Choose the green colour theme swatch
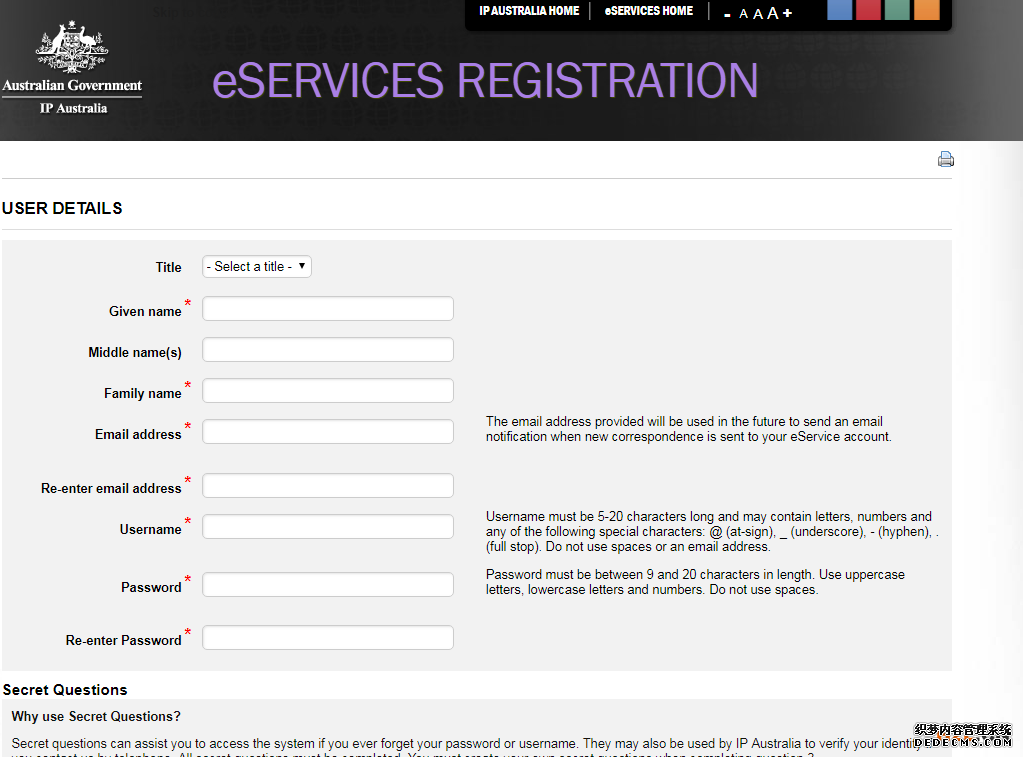The width and height of the screenshot is (1023, 757). coord(897,10)
